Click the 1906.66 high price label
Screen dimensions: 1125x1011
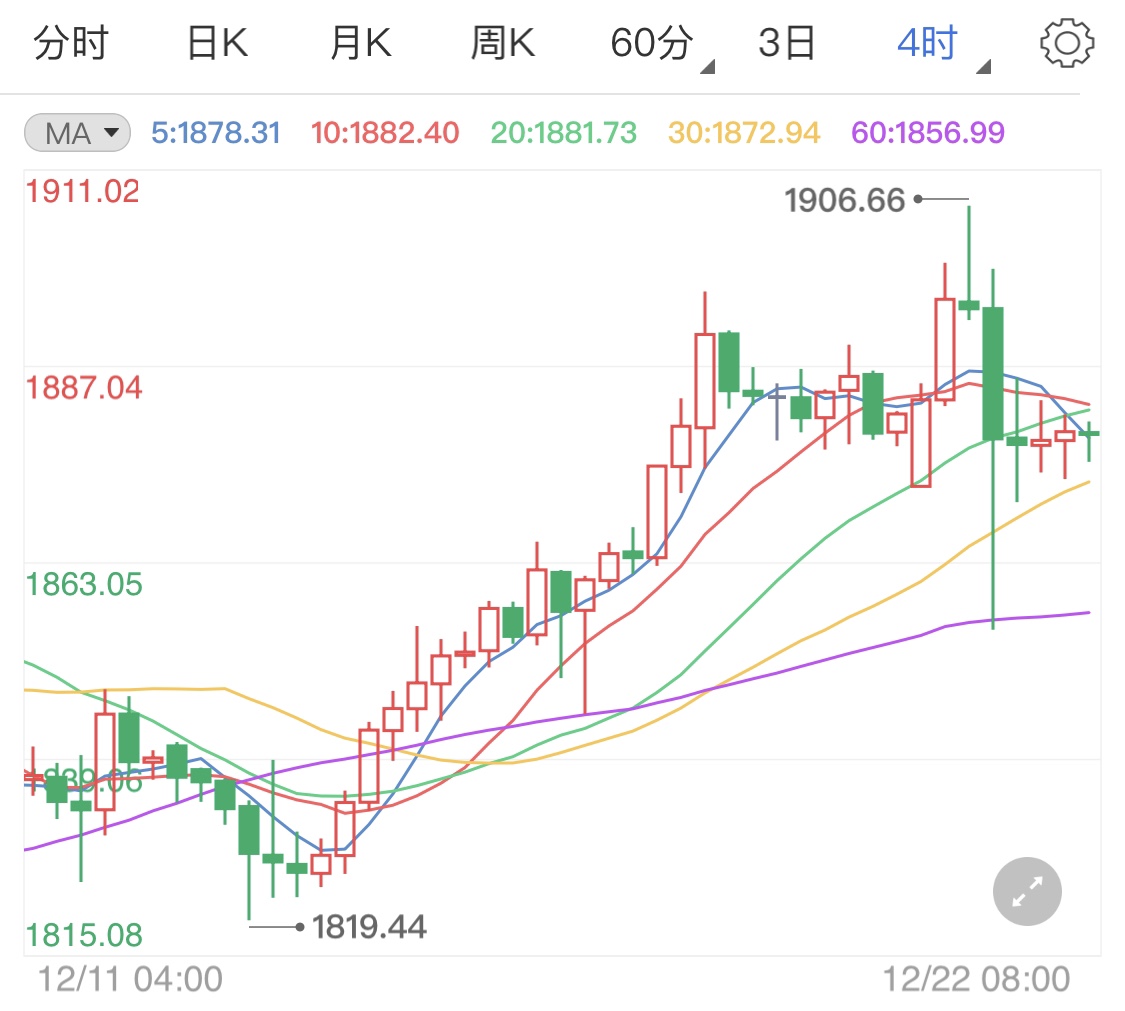844,200
